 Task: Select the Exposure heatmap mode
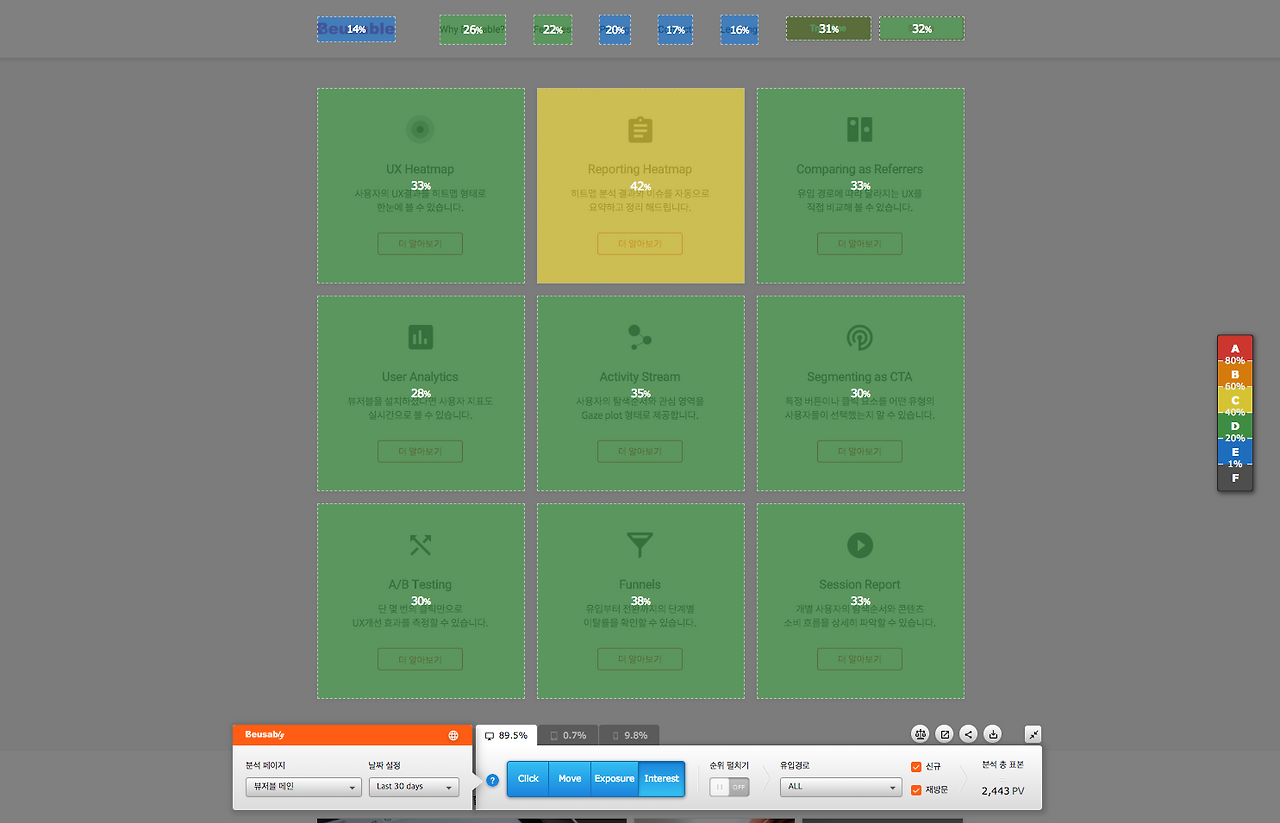tap(614, 779)
